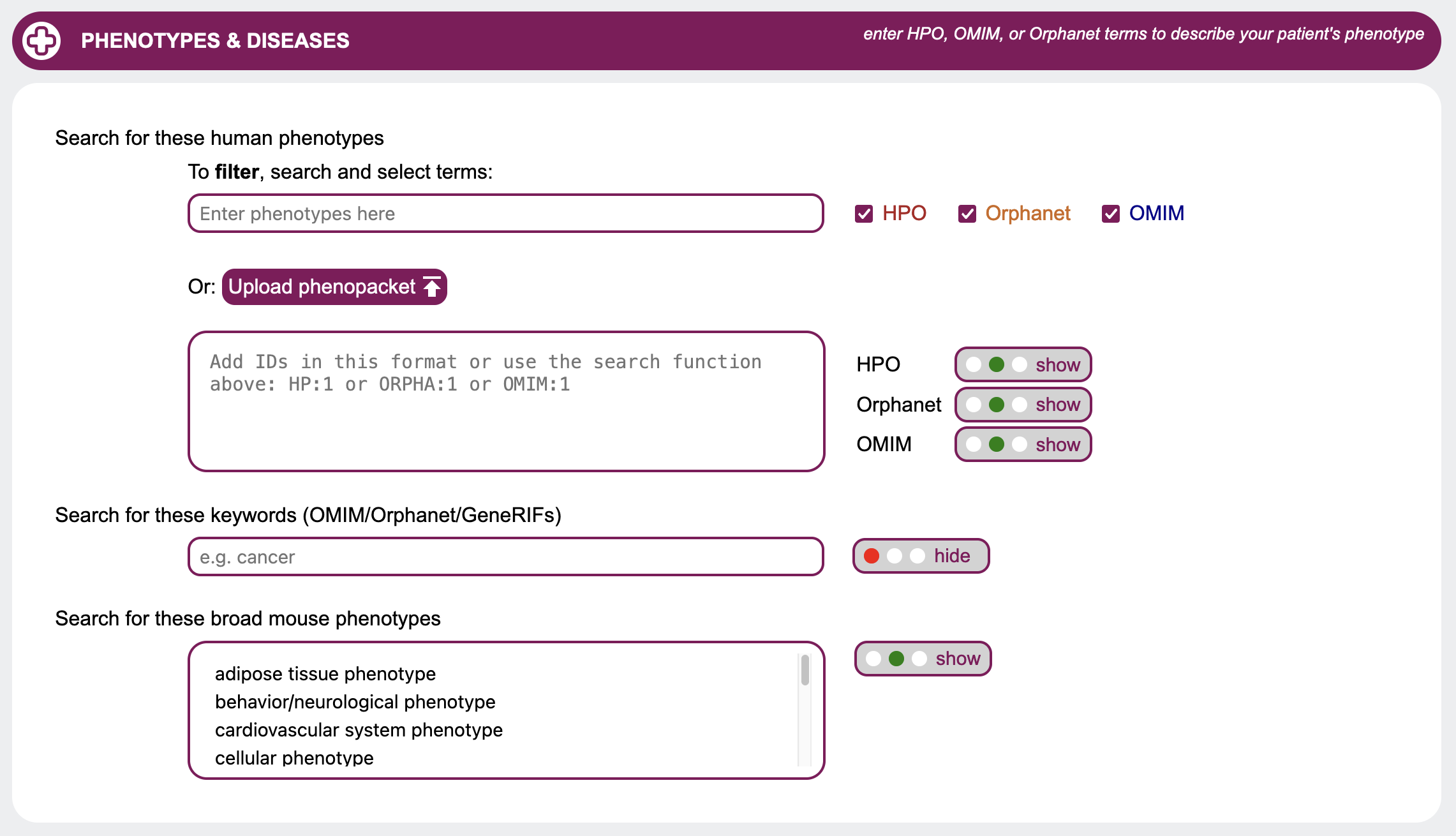Toggle the OMIM show switch
The height and width of the screenshot is (836, 1456).
click(1023, 444)
